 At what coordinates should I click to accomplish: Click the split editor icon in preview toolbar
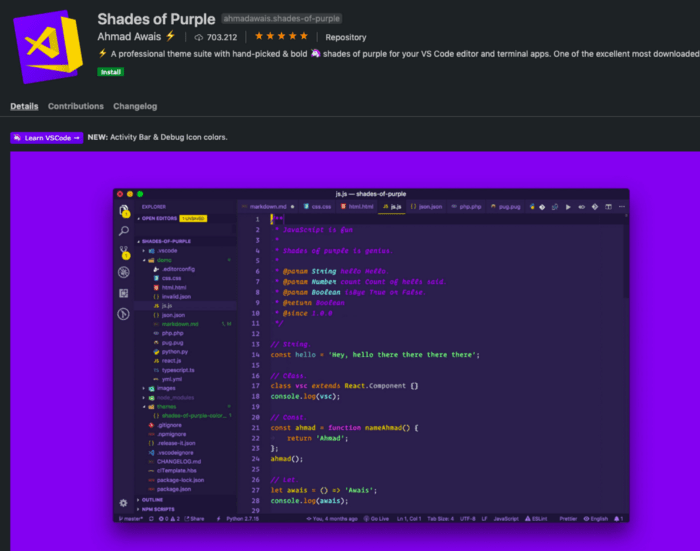608,207
